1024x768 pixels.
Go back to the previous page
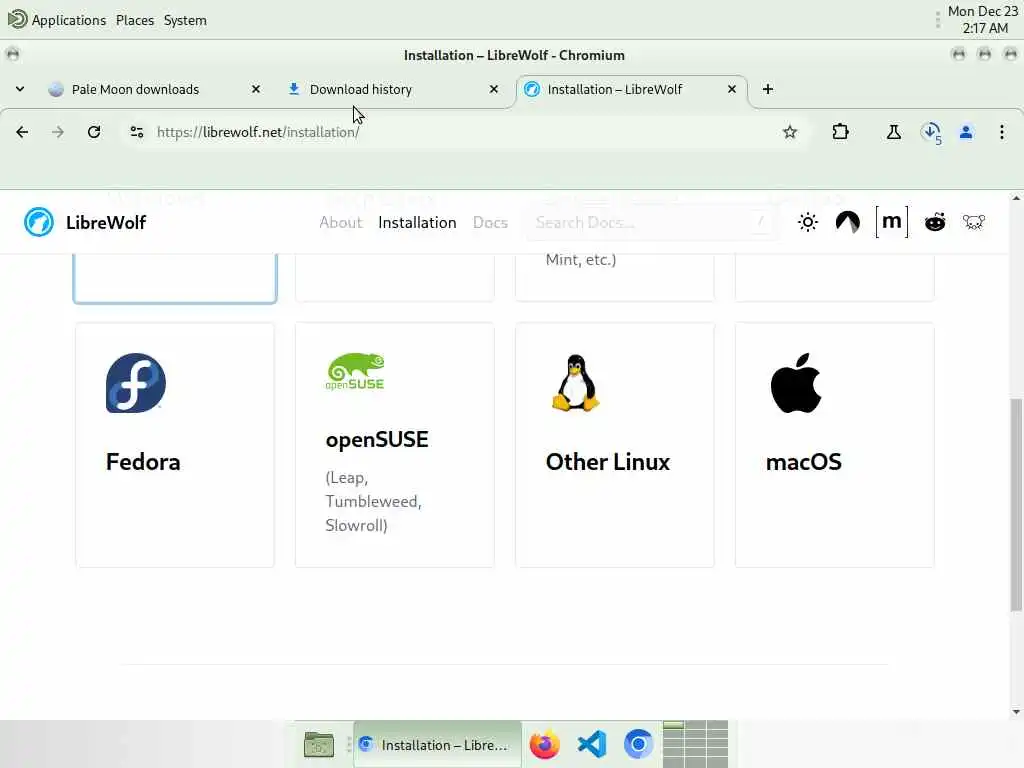click(x=22, y=132)
